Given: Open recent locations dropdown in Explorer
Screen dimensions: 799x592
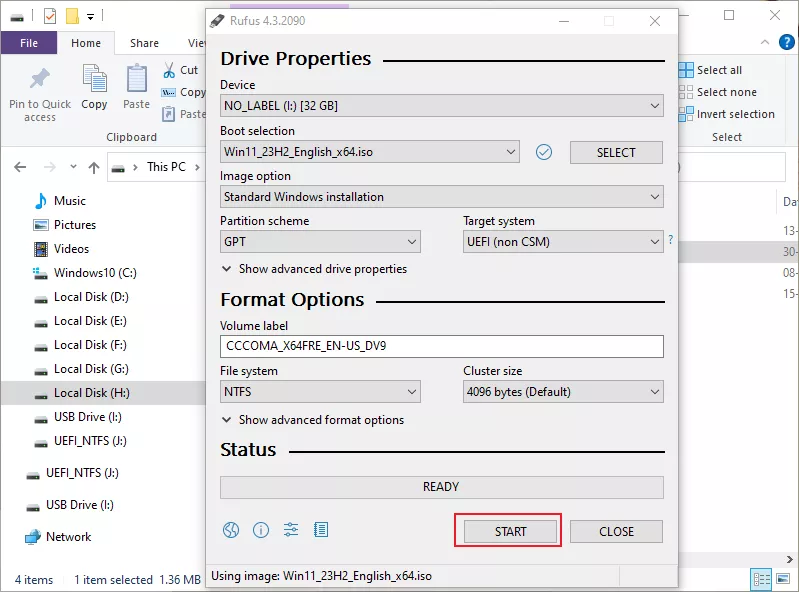Looking at the screenshot, I should click(x=73, y=167).
